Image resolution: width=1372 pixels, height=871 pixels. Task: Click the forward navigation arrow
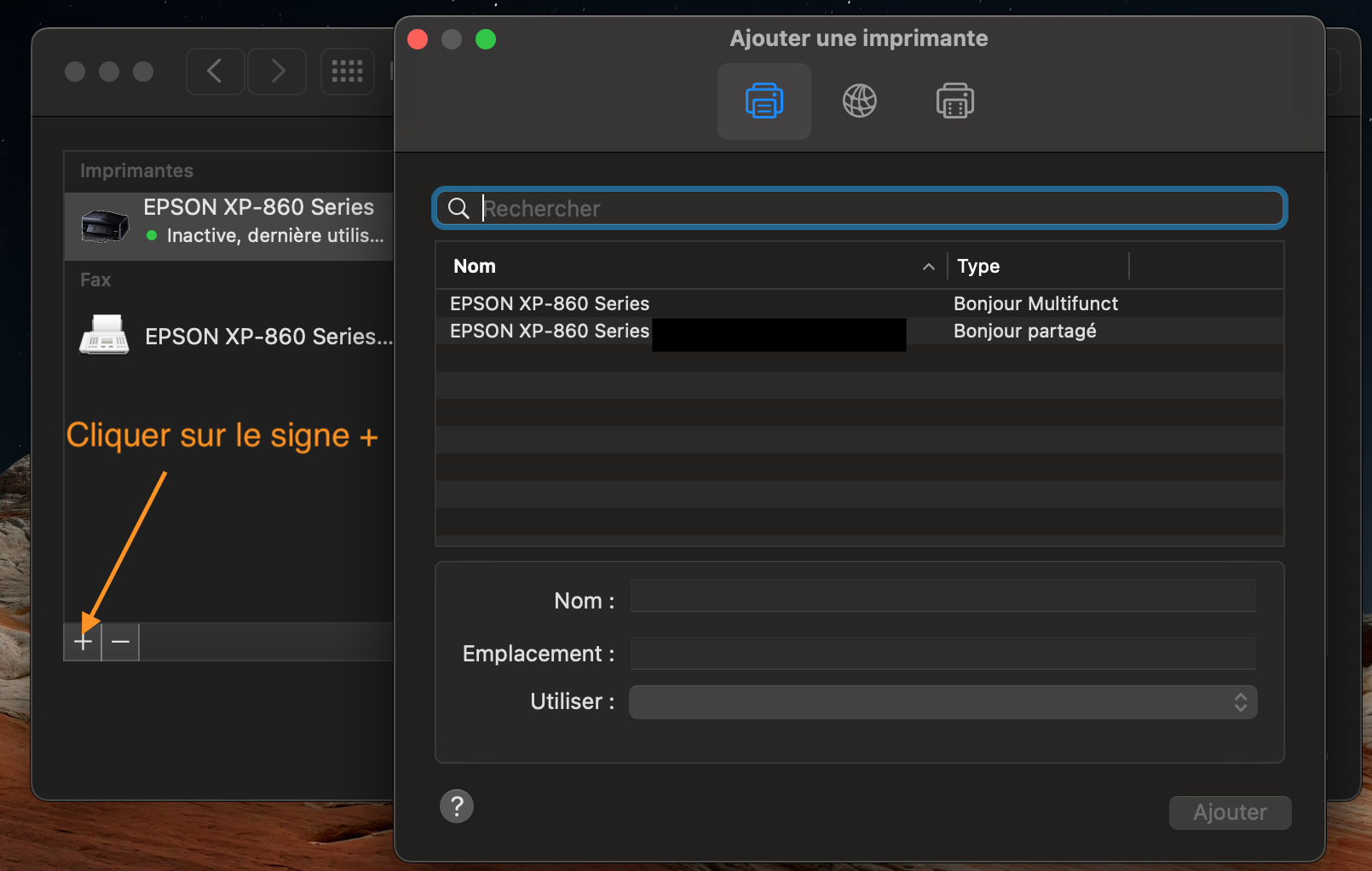(x=277, y=72)
